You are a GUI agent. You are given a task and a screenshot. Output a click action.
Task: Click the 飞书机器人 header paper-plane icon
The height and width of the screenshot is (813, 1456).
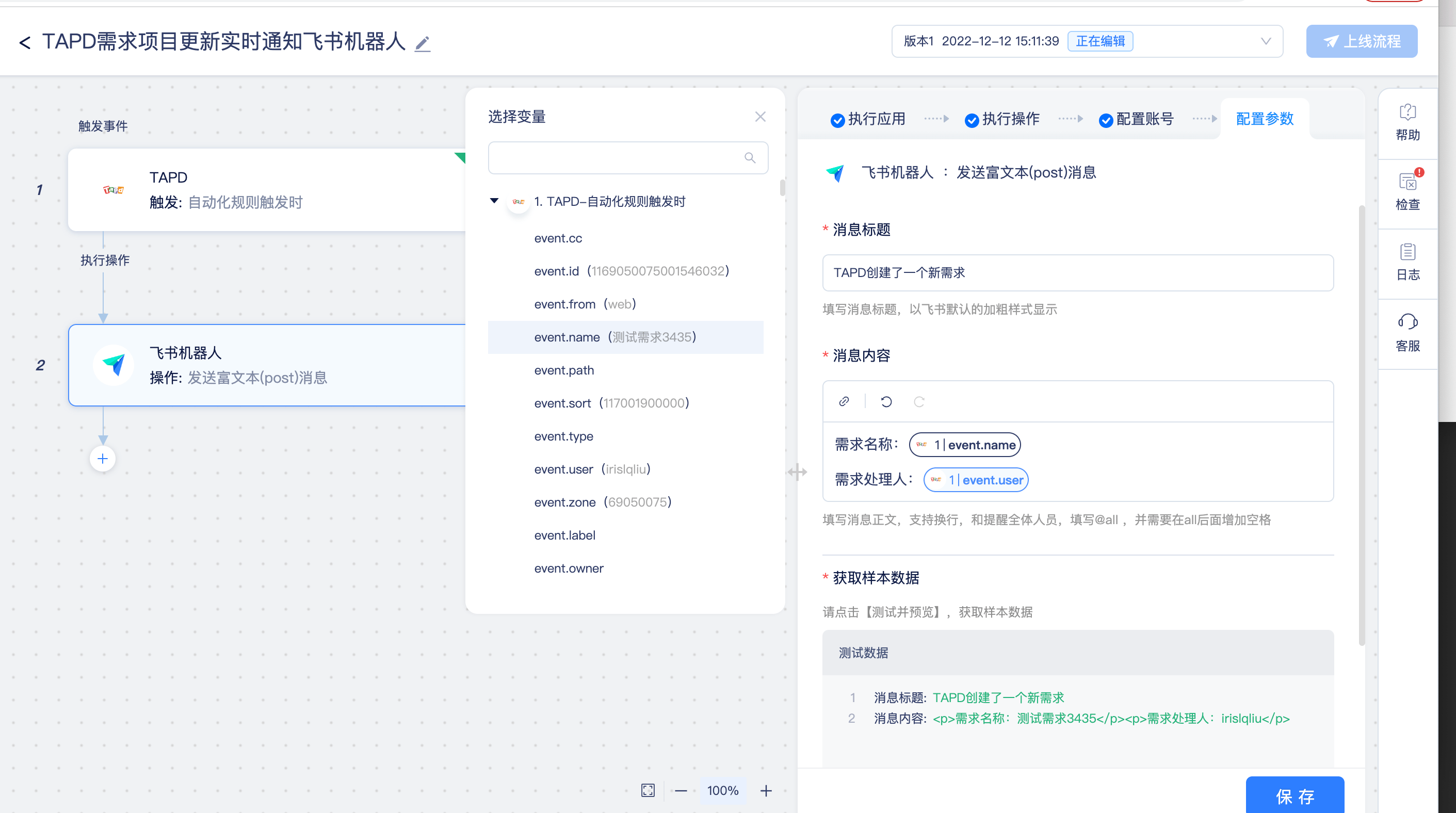point(835,173)
